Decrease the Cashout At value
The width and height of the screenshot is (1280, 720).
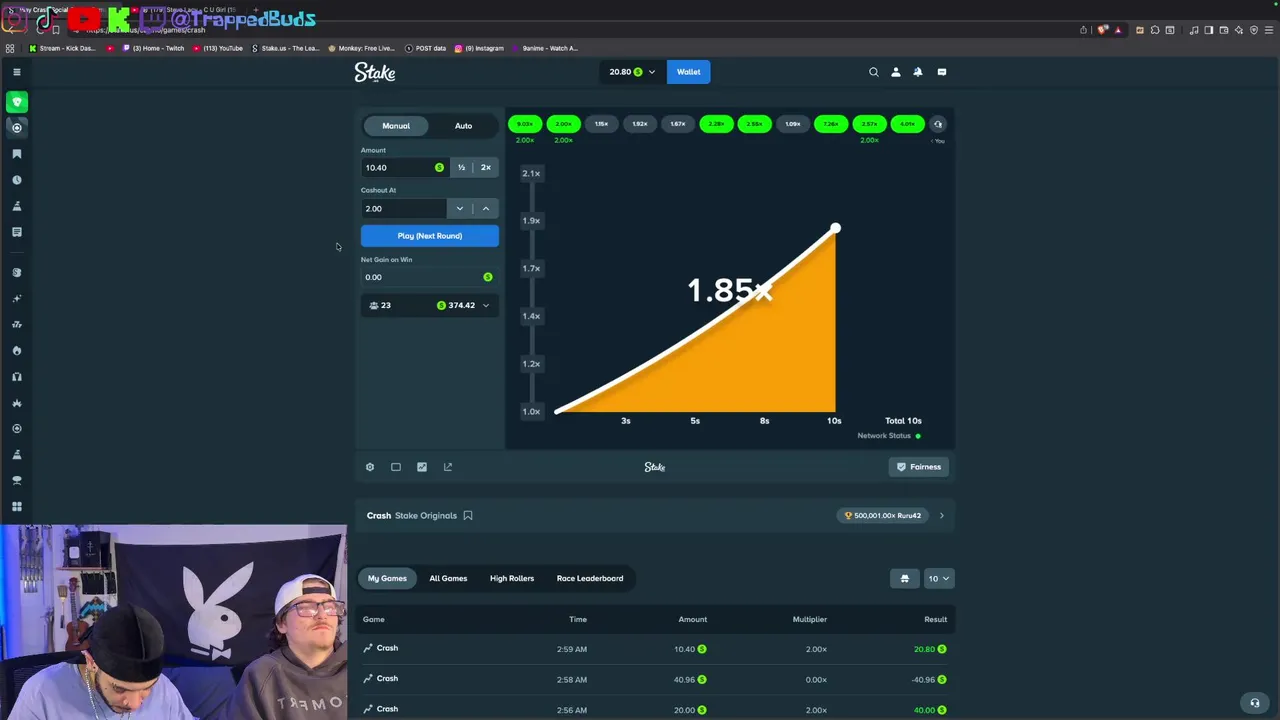460,209
